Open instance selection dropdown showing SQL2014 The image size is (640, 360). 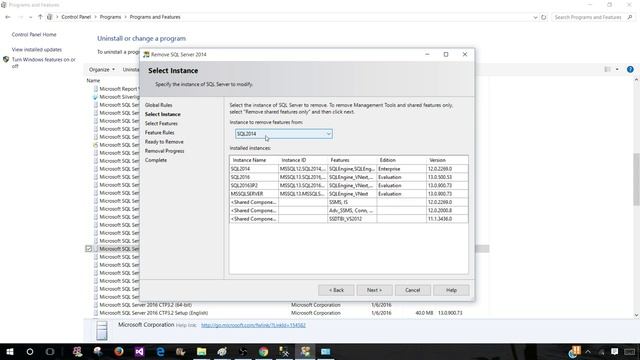click(284, 134)
